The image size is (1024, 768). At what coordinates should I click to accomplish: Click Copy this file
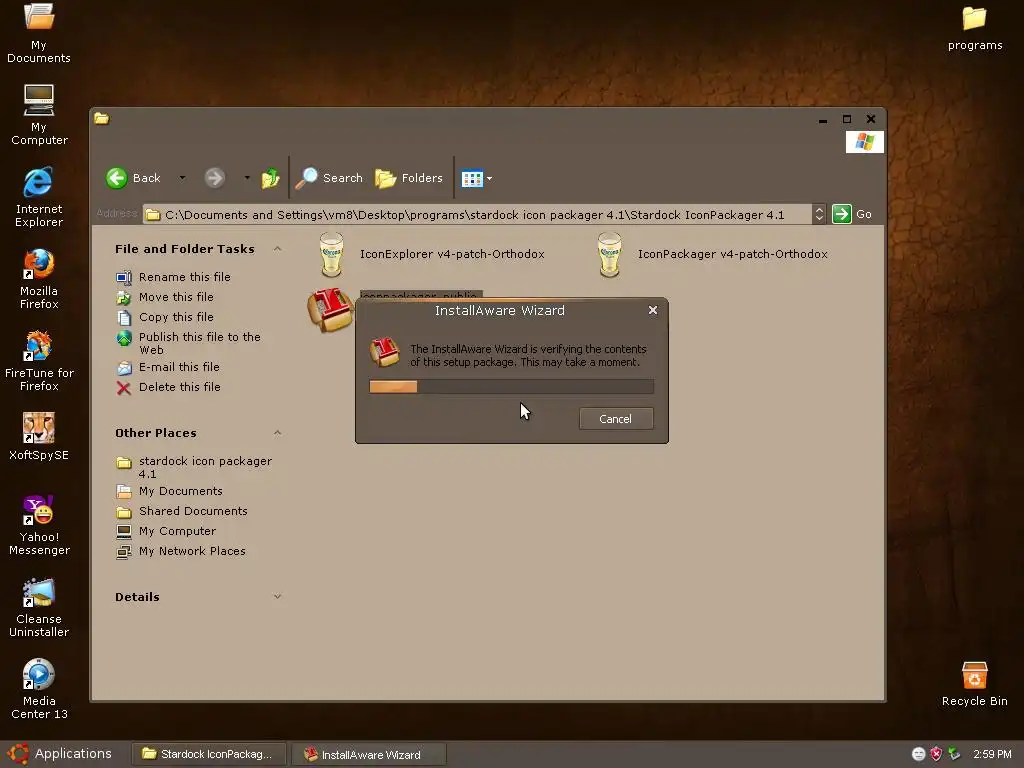(x=165, y=317)
